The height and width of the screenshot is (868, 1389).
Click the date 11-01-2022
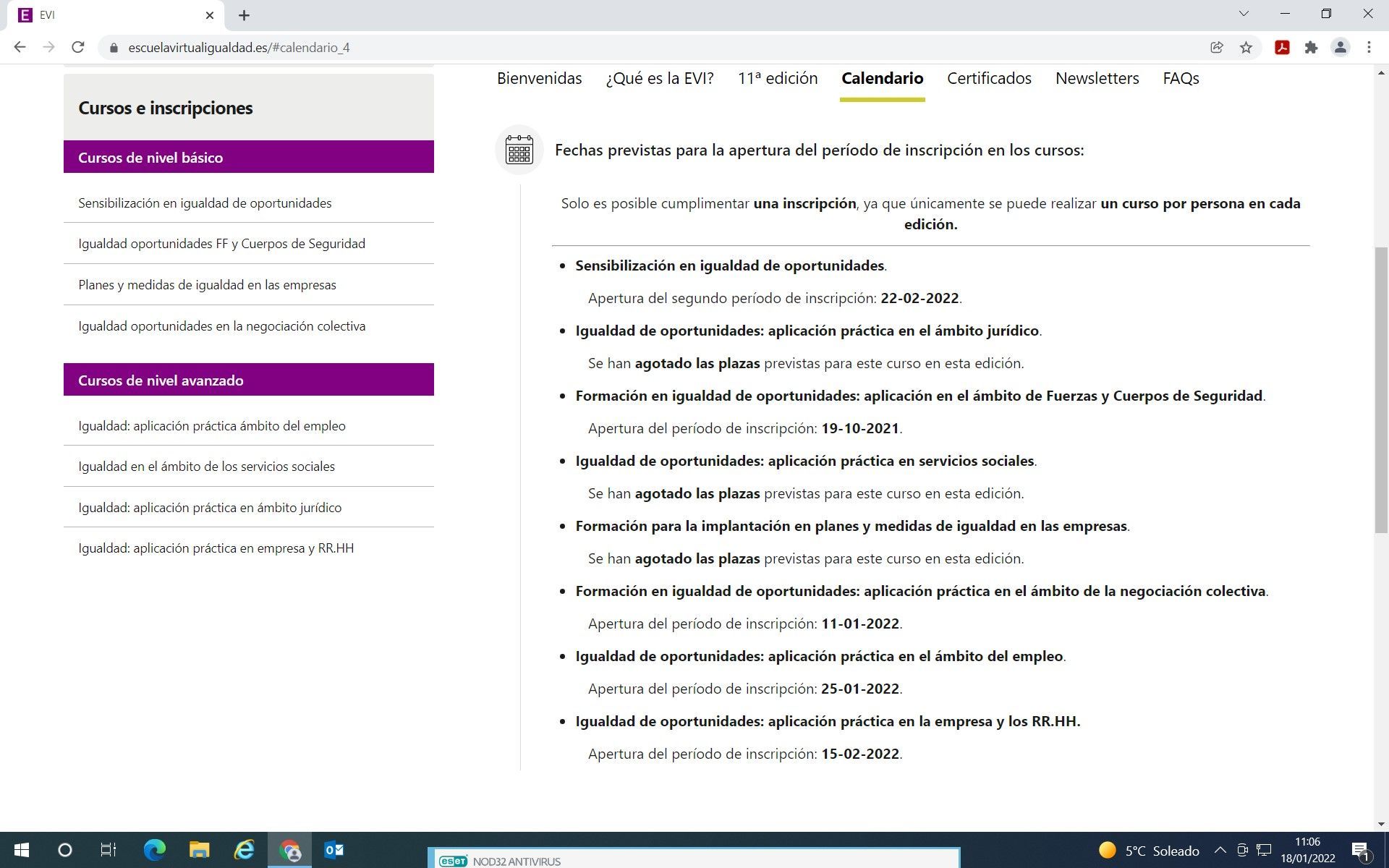pyautogui.click(x=860, y=624)
